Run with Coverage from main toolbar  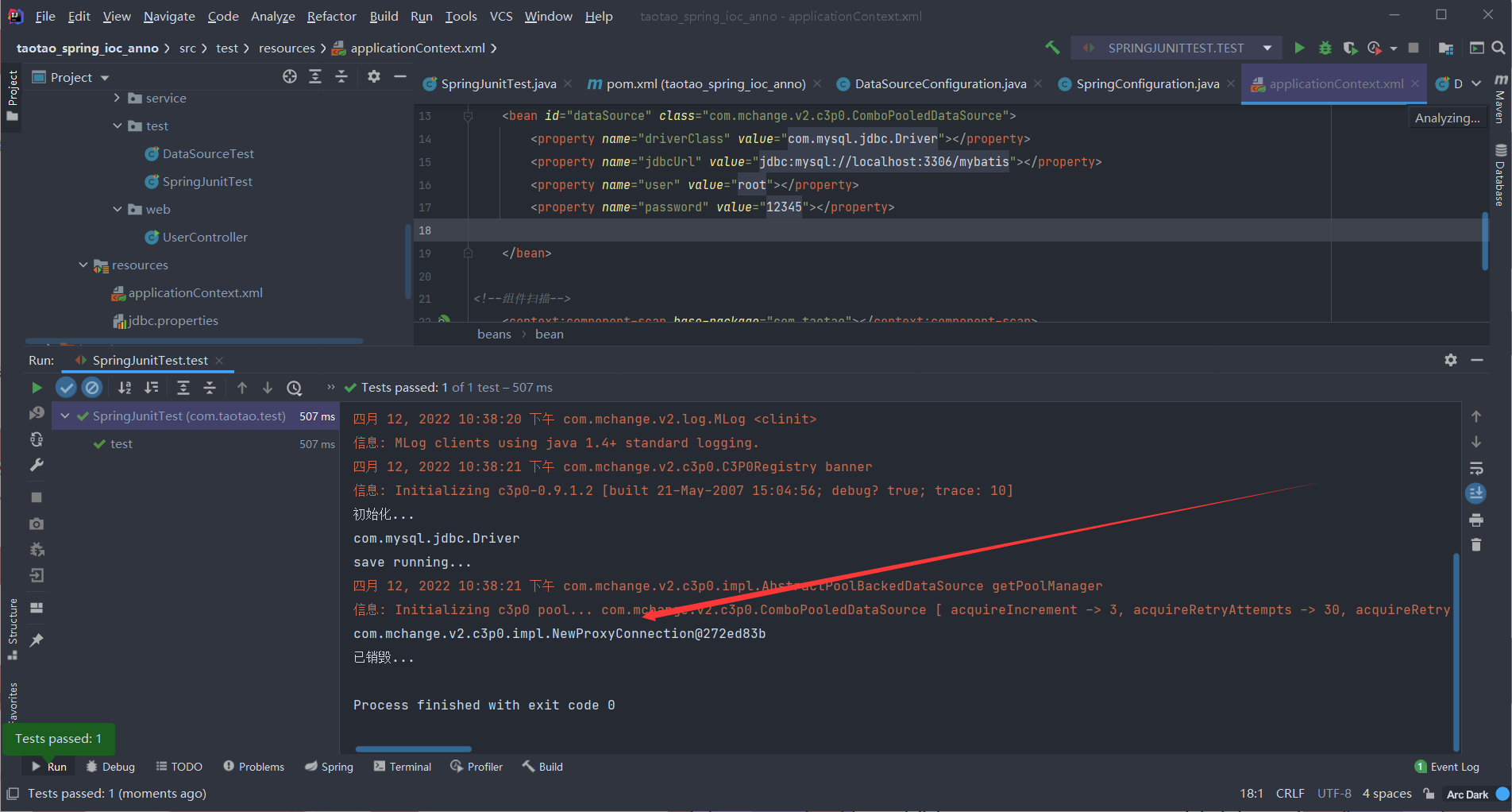click(1350, 48)
